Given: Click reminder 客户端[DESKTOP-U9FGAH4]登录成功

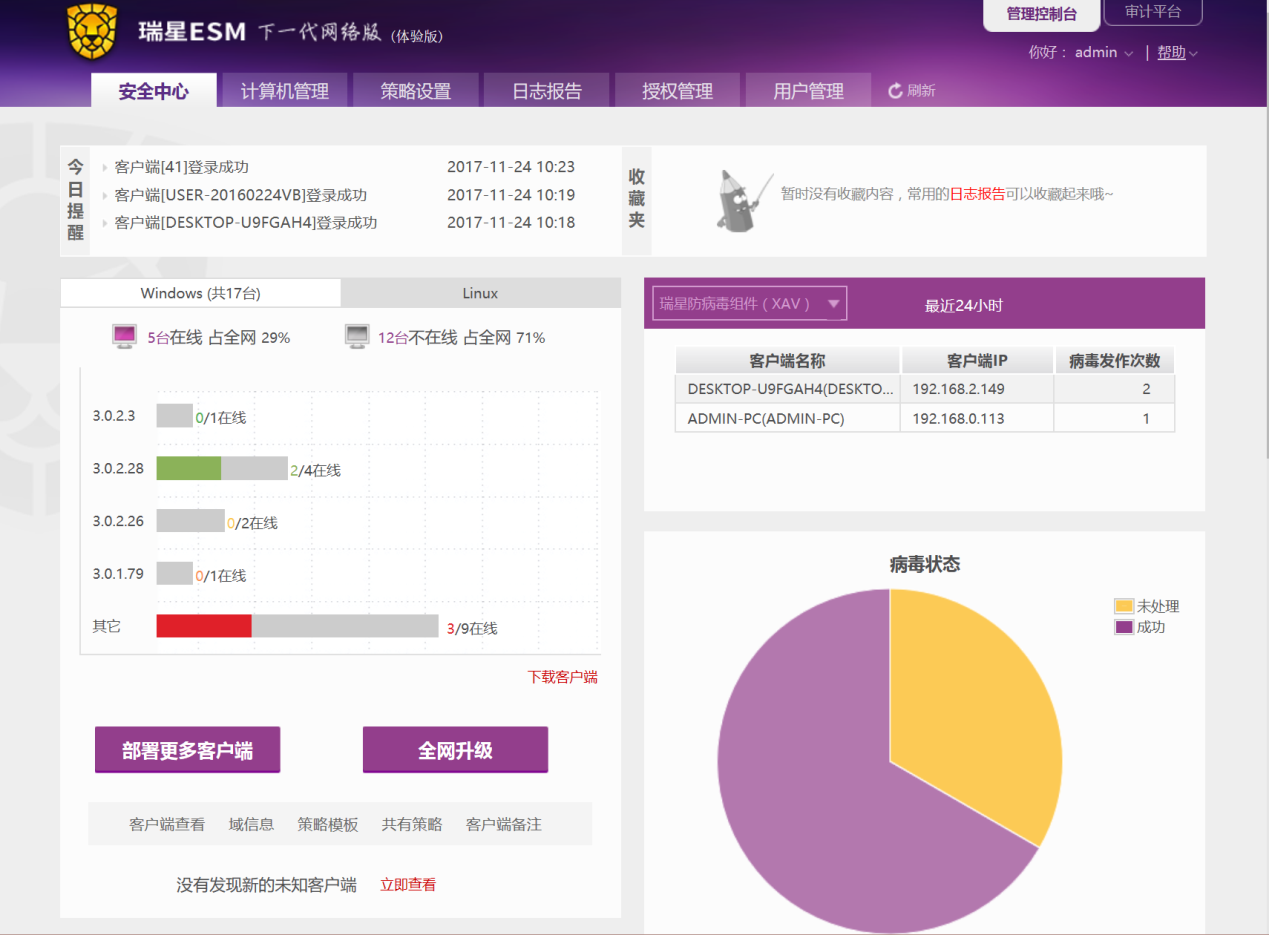Looking at the screenshot, I should 246,223.
